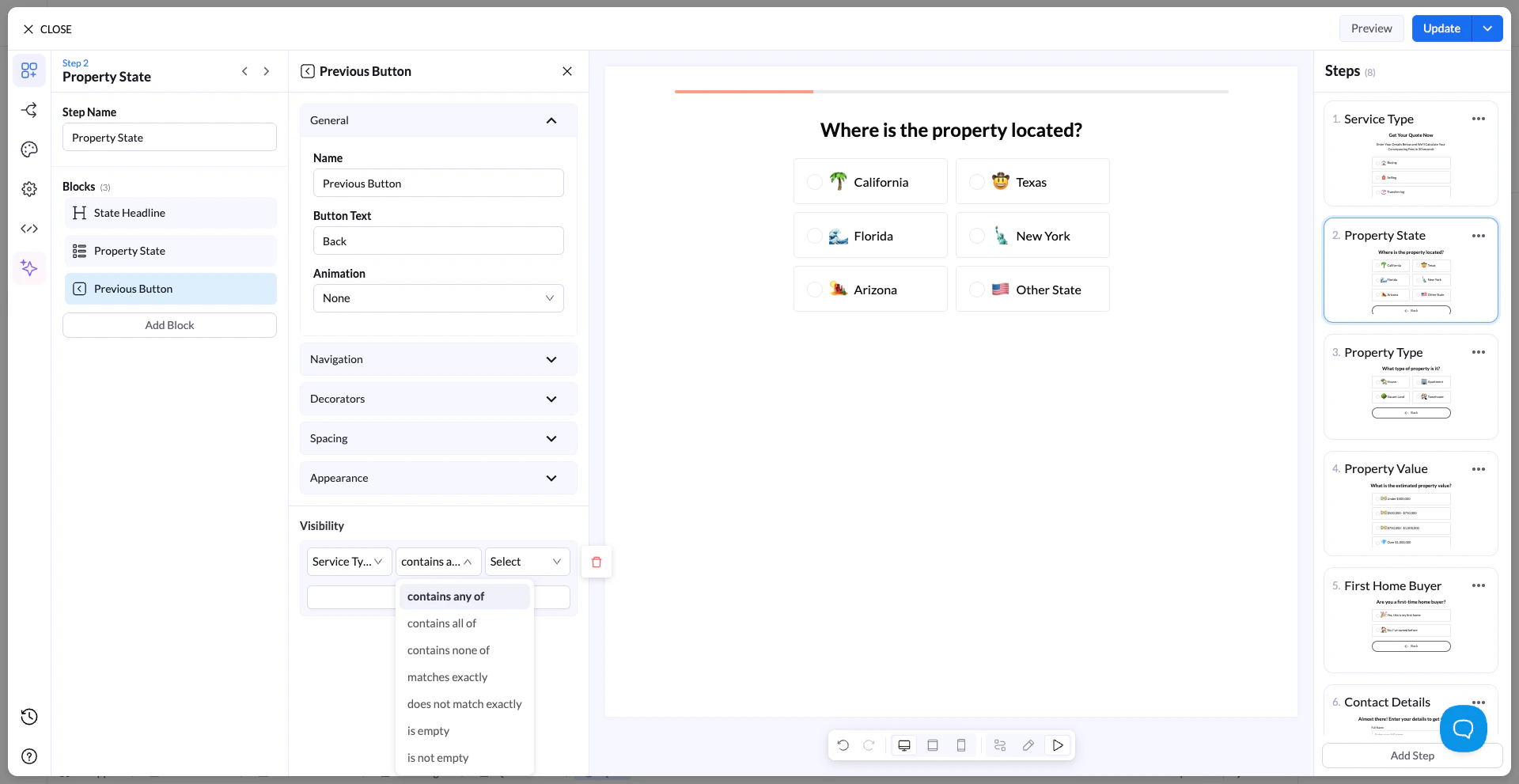
Task: Undo last change in bottom toolbar
Action: pos(843,745)
